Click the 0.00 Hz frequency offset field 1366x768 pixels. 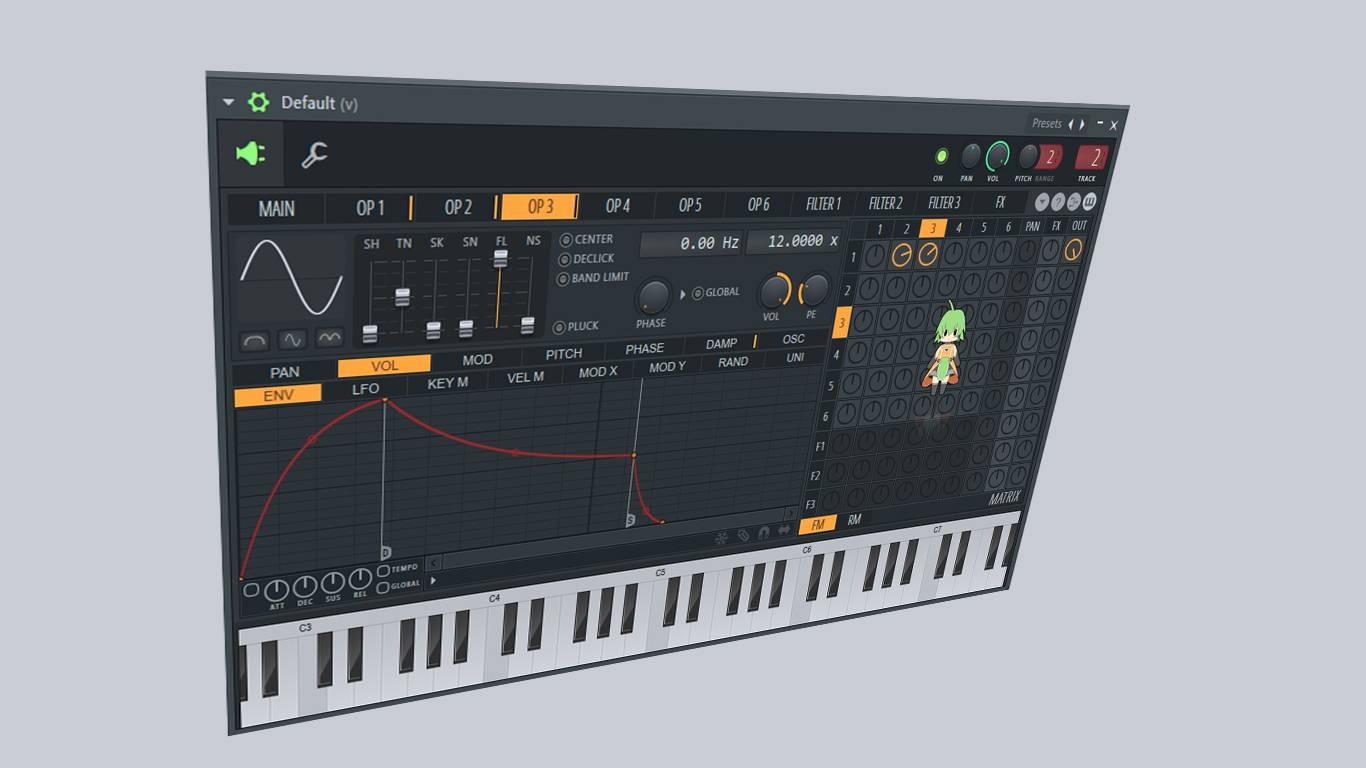point(689,243)
